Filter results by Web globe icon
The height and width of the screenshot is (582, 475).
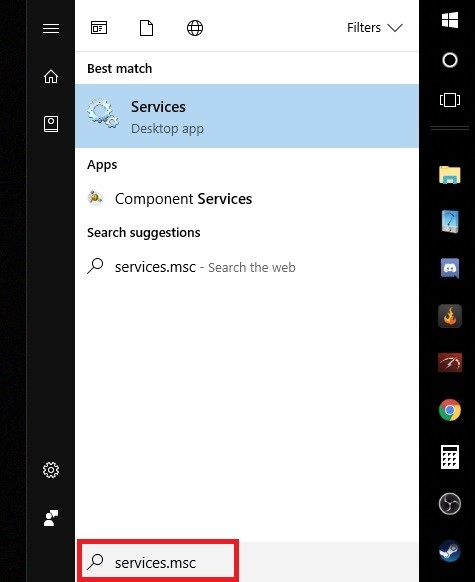195,28
